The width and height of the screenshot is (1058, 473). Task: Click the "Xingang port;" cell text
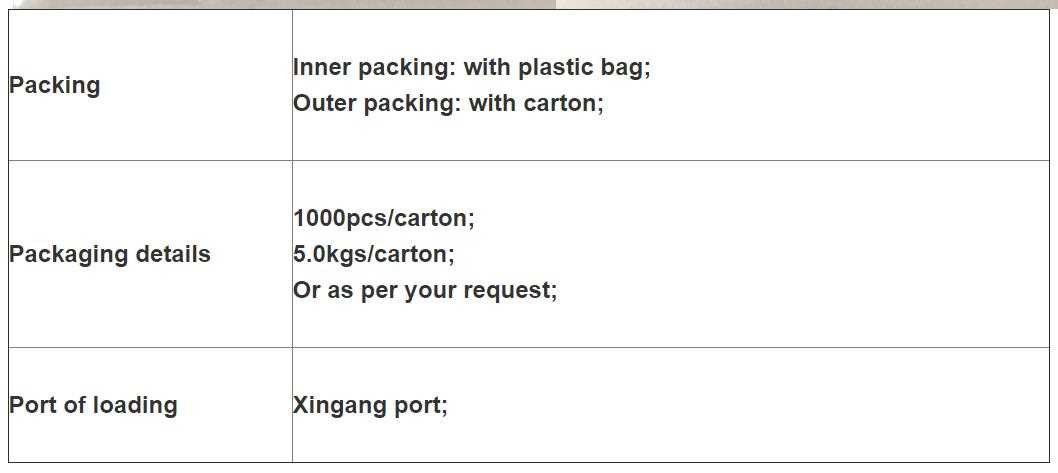pyautogui.click(x=370, y=405)
